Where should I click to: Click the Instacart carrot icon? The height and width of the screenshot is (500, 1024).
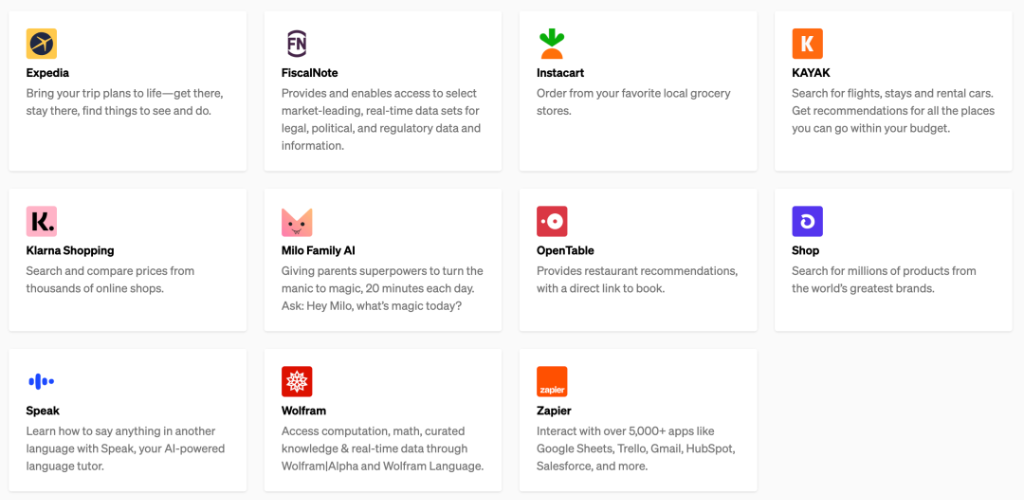point(552,44)
